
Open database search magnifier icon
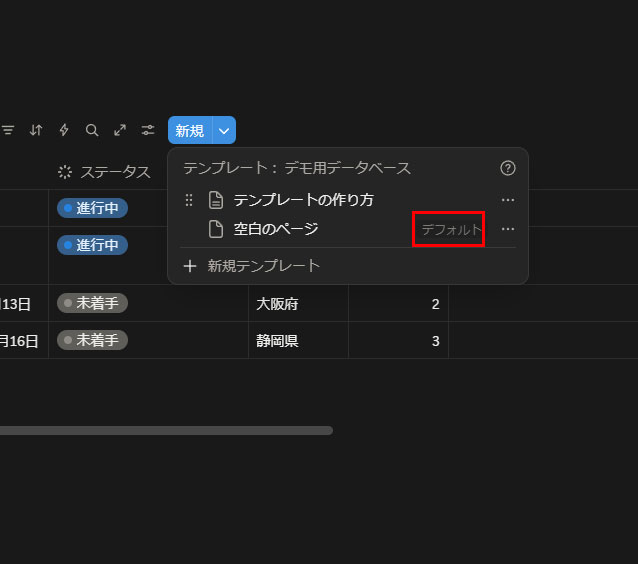(x=92, y=130)
